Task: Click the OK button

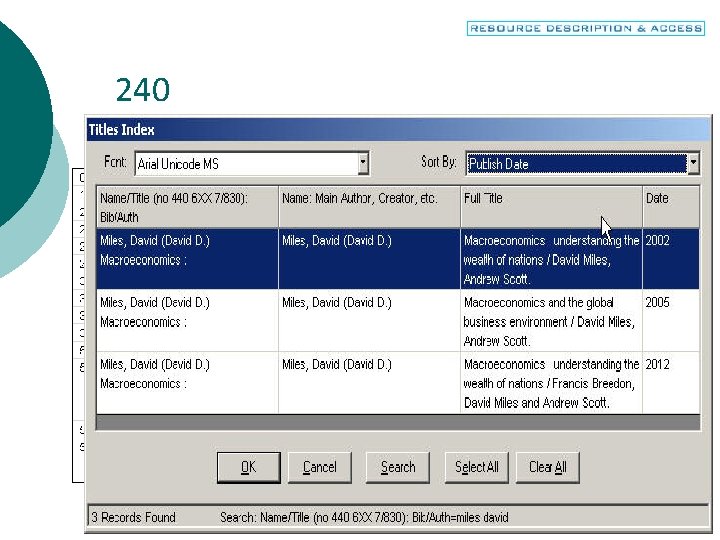Action: (x=248, y=467)
